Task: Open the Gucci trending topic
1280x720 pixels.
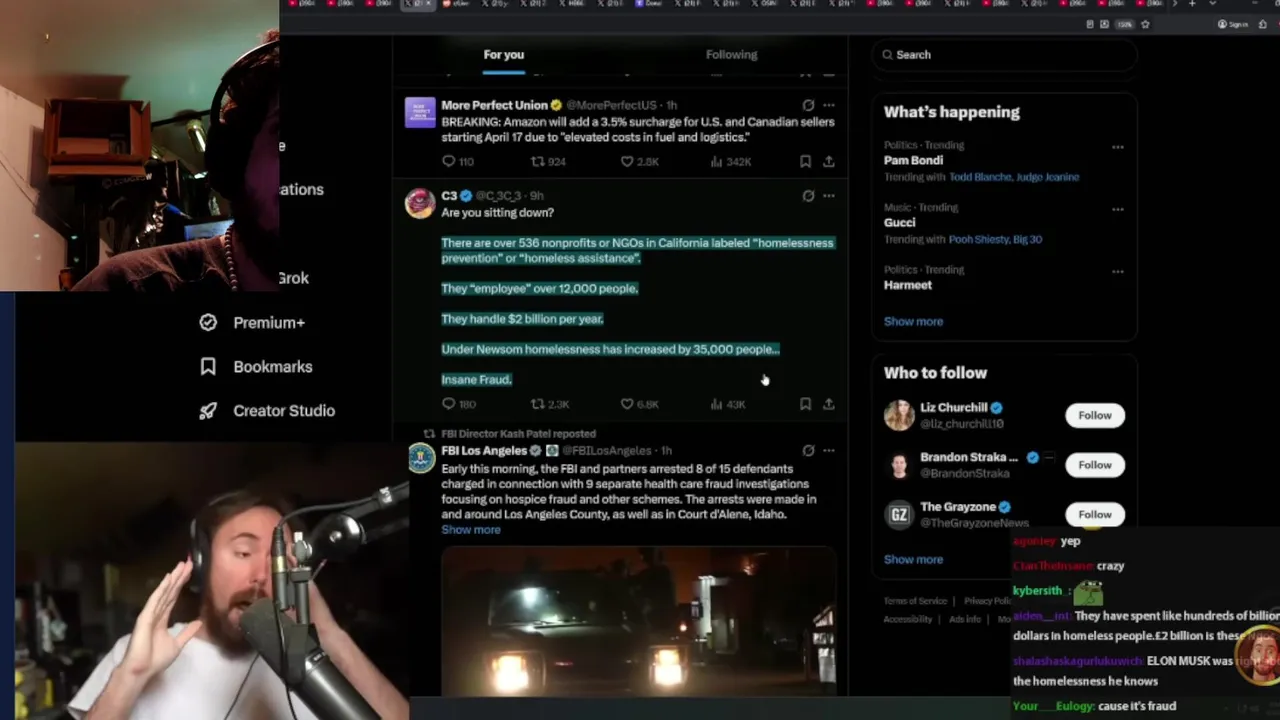Action: tap(899, 223)
